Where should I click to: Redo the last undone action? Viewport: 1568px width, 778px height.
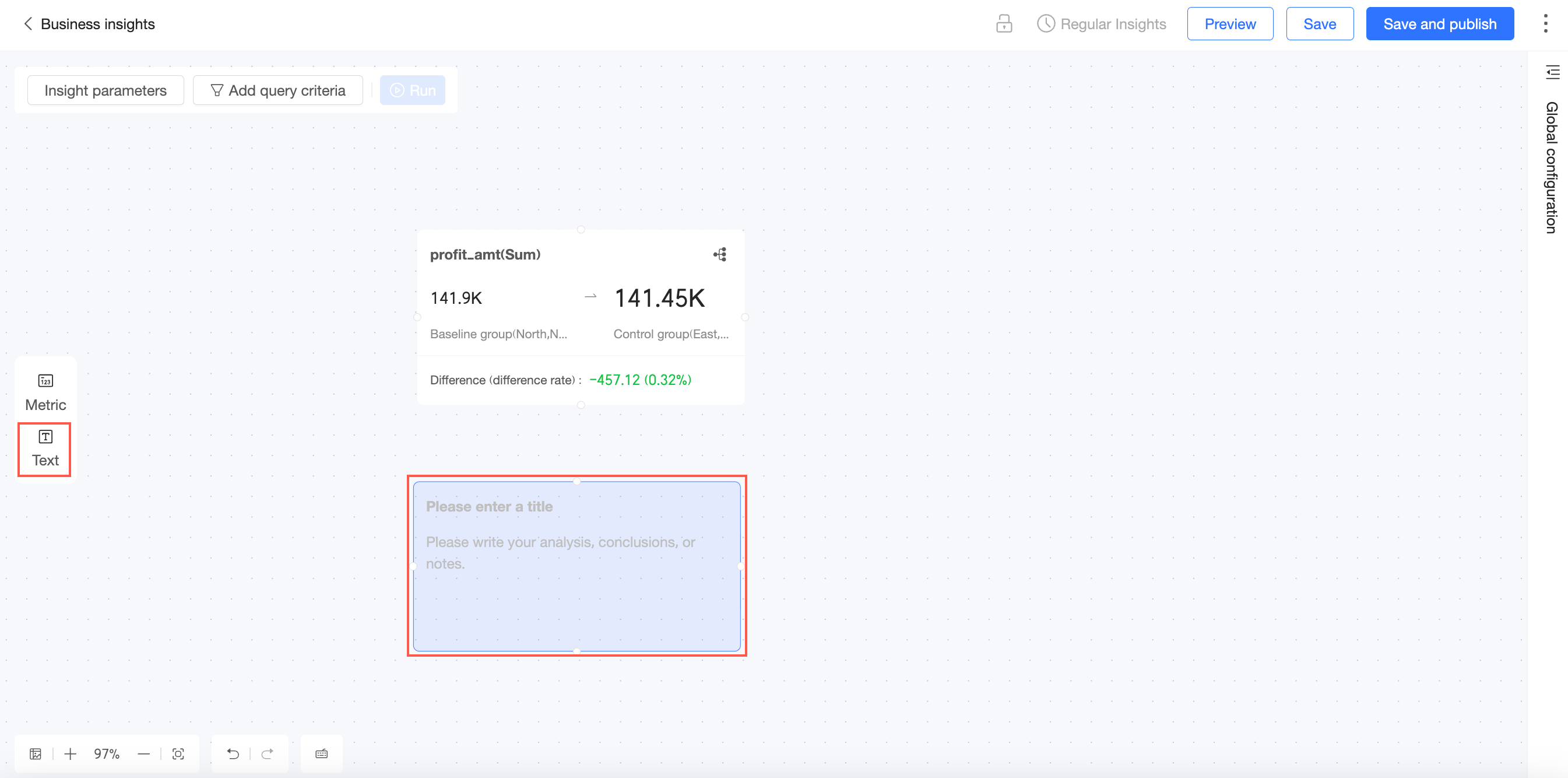pyautogui.click(x=267, y=754)
